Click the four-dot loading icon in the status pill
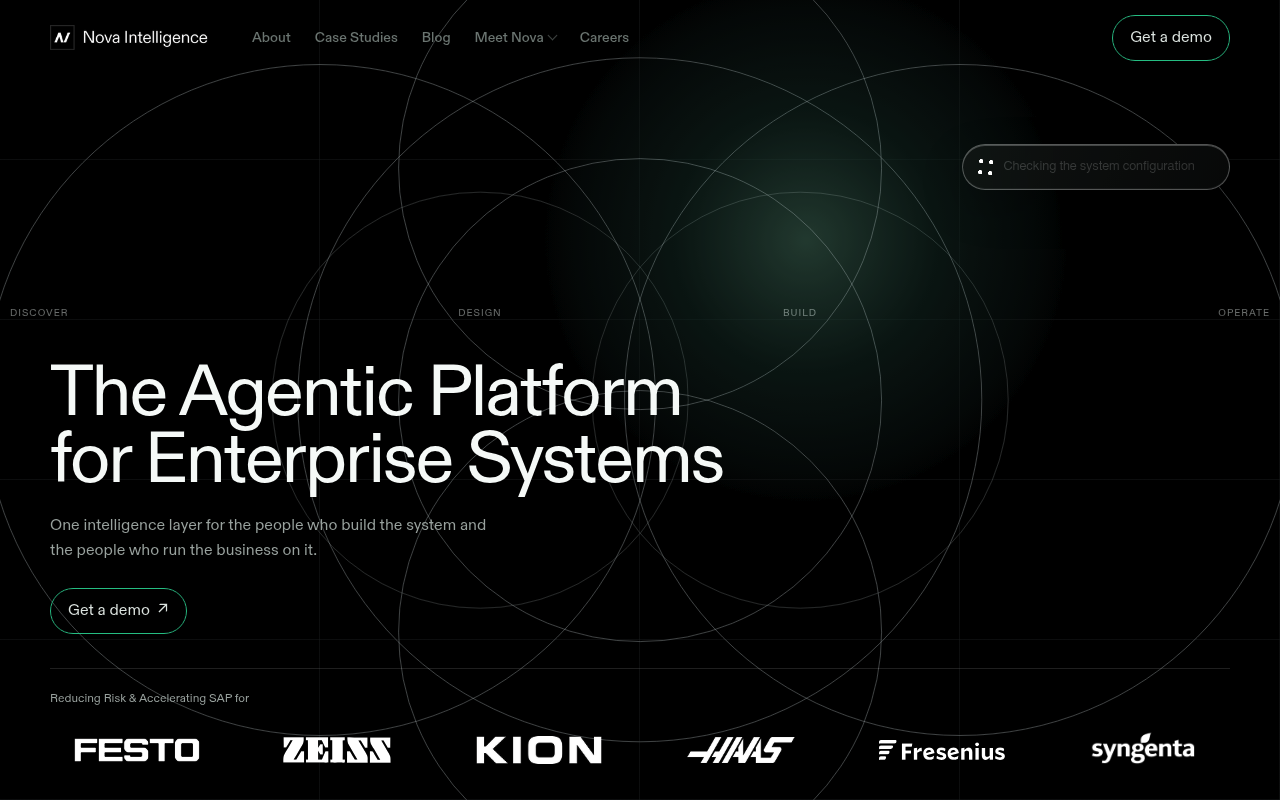Image resolution: width=1280 pixels, height=800 pixels. tap(985, 167)
